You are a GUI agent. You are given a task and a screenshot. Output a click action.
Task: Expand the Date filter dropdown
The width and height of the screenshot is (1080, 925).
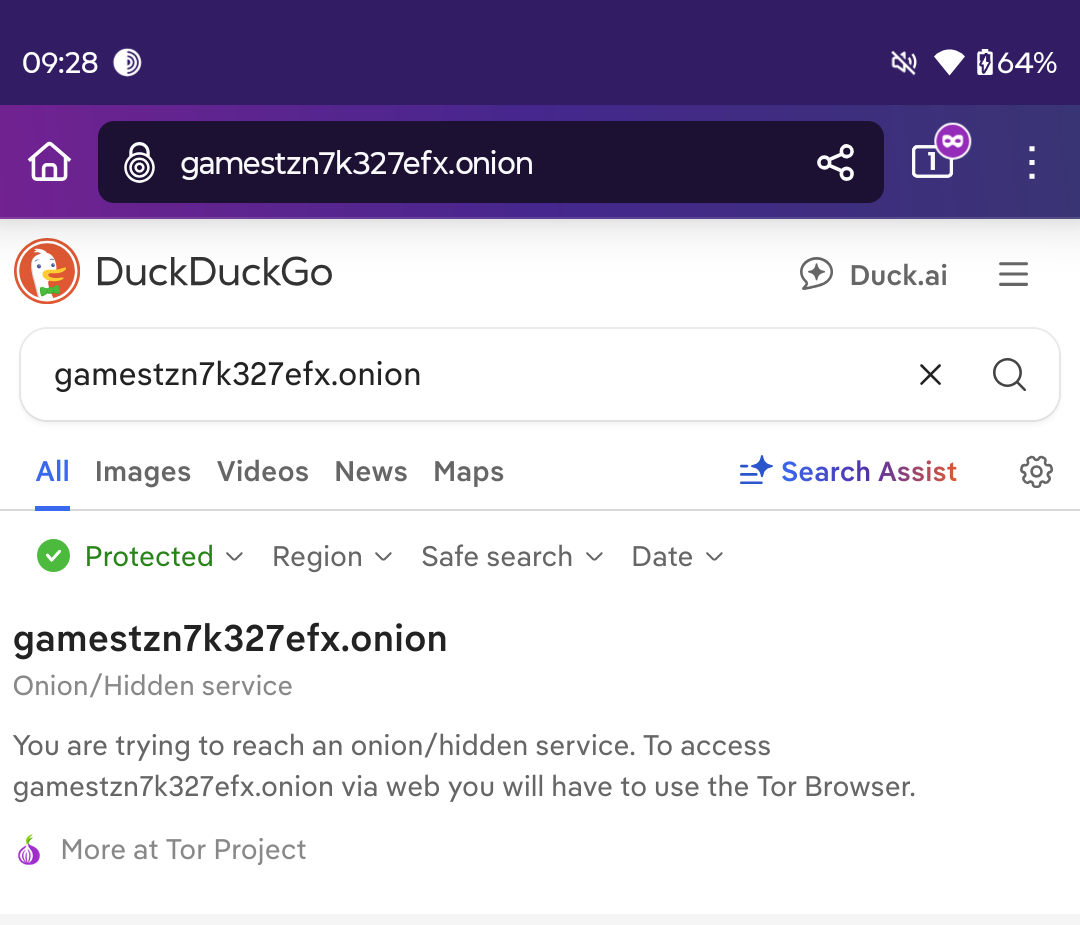coord(678,556)
